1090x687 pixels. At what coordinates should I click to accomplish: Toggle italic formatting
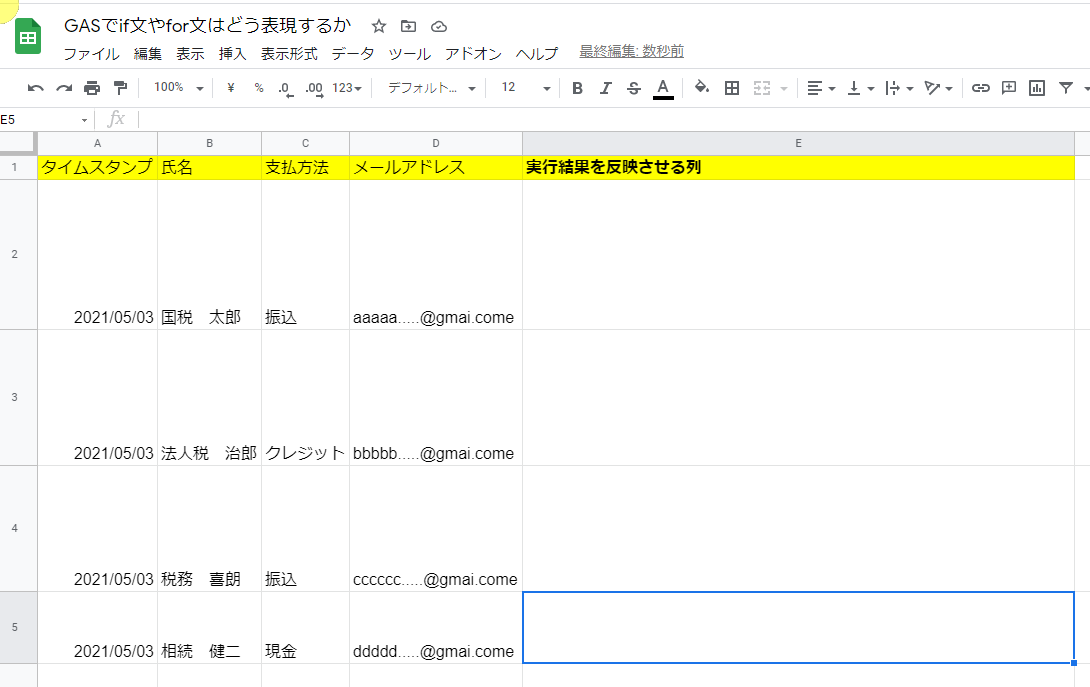pos(605,88)
